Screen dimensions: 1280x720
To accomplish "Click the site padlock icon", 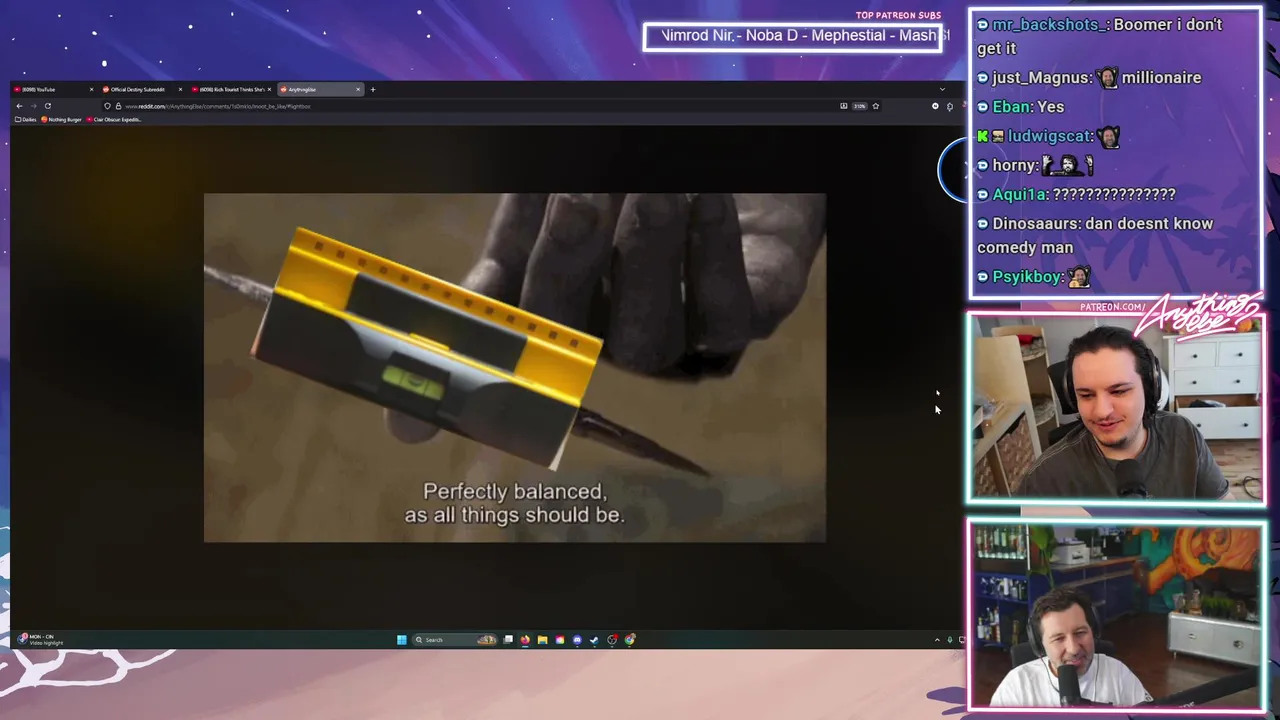I will pyautogui.click(x=118, y=106).
